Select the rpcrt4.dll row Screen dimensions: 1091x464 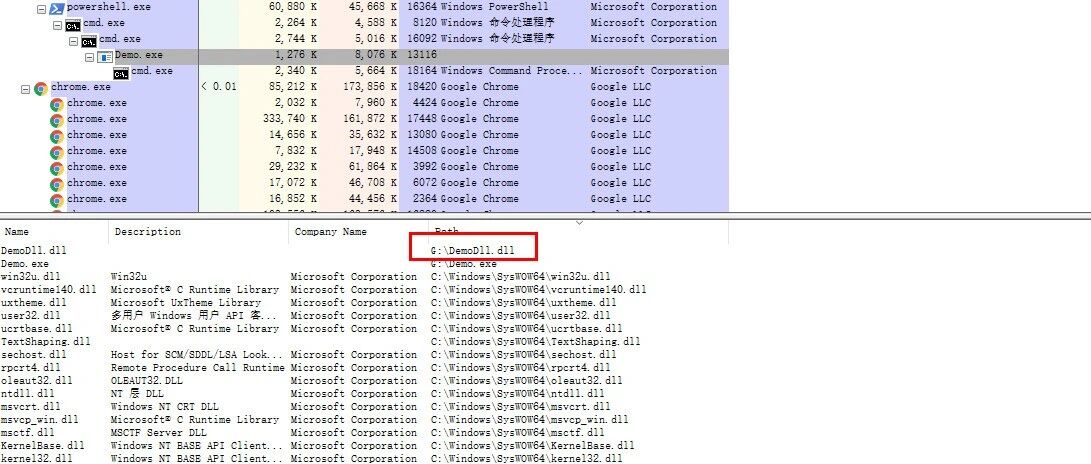[x=364, y=367]
